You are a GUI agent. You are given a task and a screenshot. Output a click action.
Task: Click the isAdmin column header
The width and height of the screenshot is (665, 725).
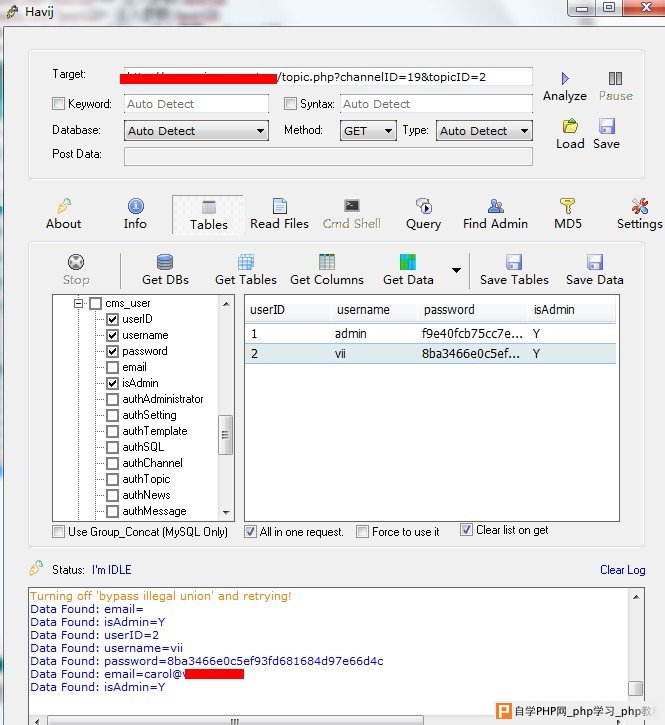(x=572, y=310)
